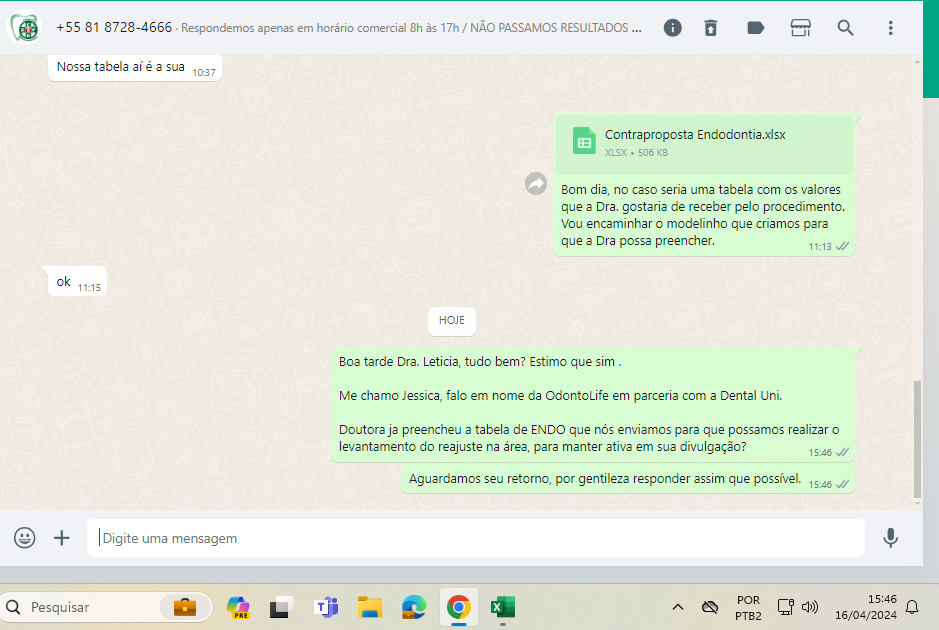The image size is (939, 630).
Task: Click the briefcase icon in taskbar search
Action: coord(185,607)
